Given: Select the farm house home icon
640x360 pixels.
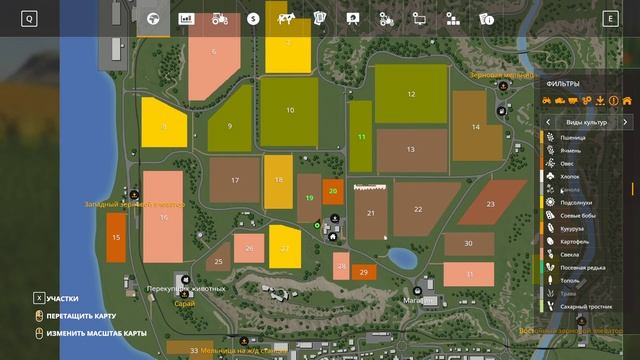Looking at the screenshot, I should (x=332, y=237).
